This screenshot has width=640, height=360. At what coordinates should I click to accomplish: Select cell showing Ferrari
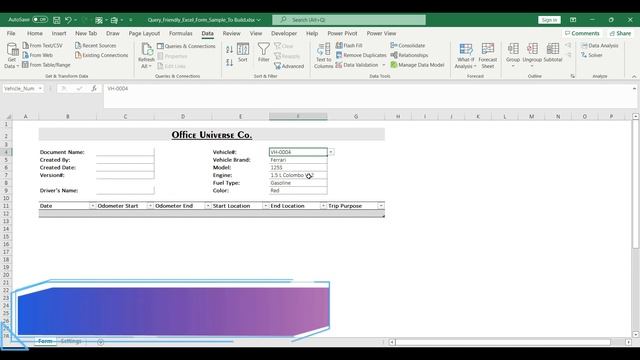298,160
